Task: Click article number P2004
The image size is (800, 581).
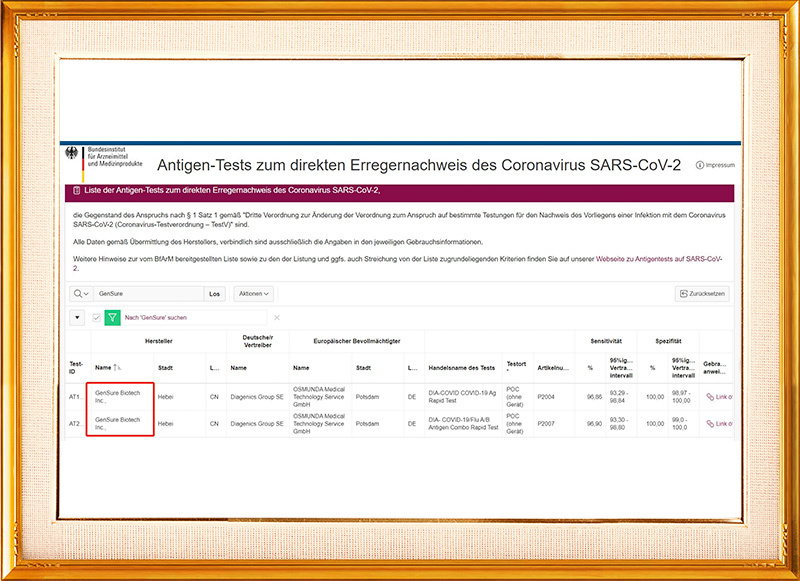Action: (546, 397)
